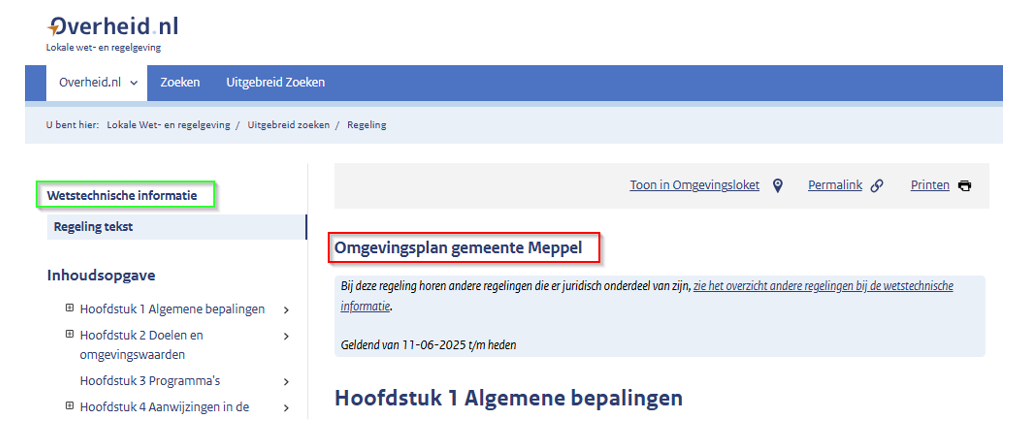Click the Overheid.nl logo
This screenshot has height=443, width=1033.
tap(112, 28)
